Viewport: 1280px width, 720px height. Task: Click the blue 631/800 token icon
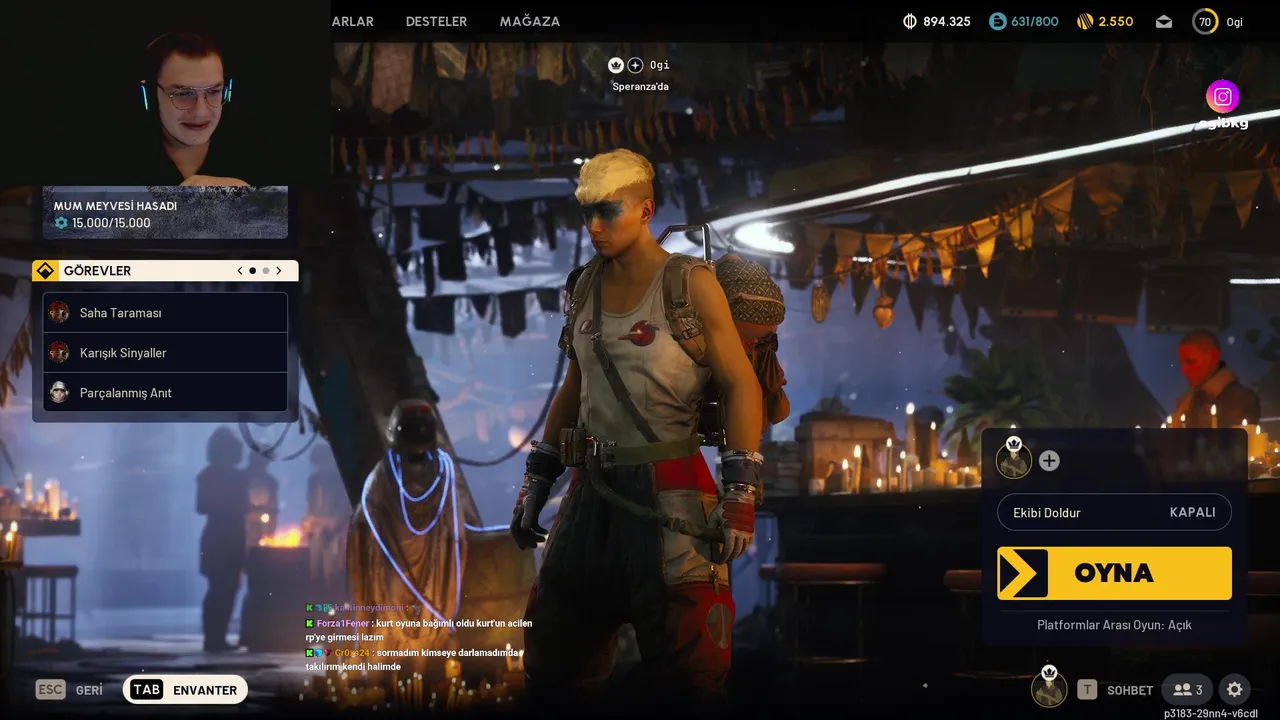[x=997, y=21]
